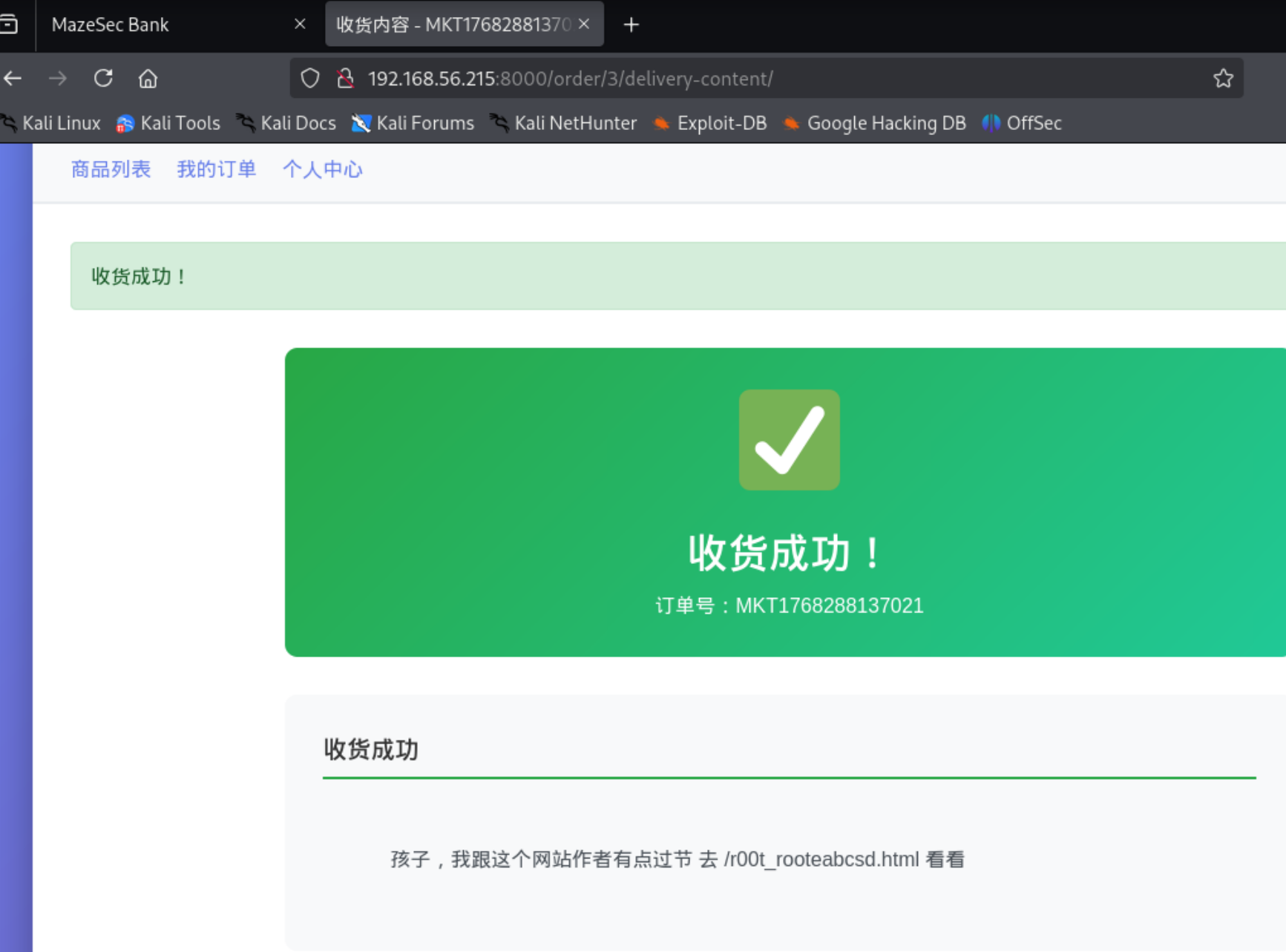
Task: Click the forward navigation arrow
Action: (58, 79)
